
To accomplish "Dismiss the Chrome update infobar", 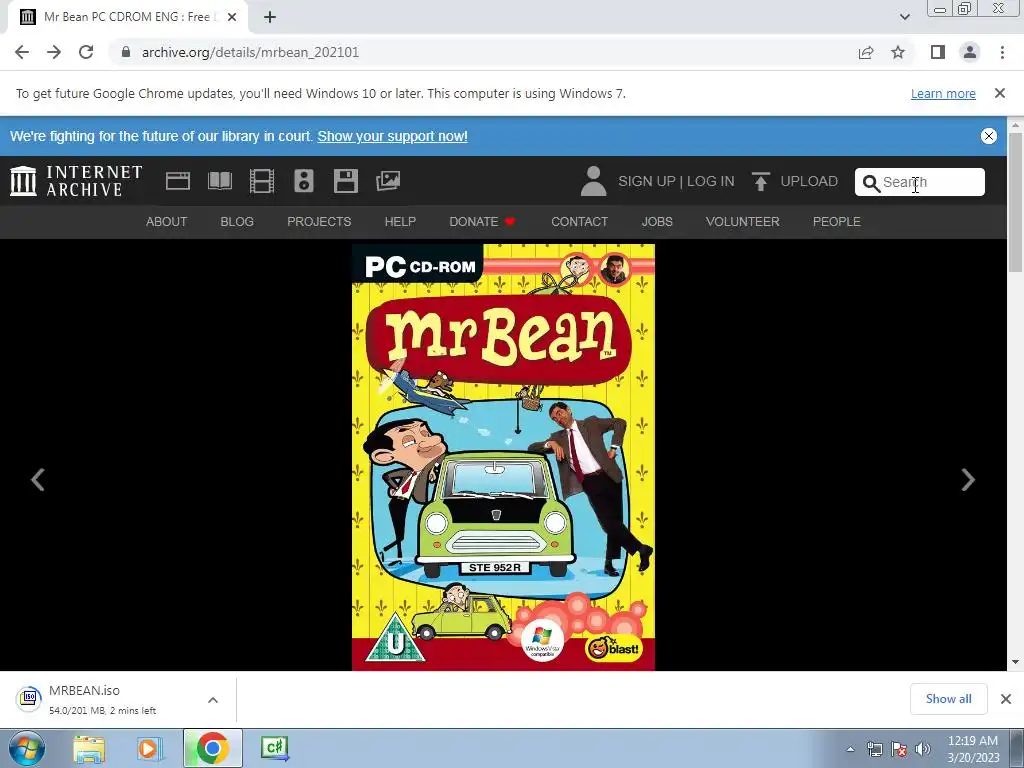I will pyautogui.click(x=1000, y=93).
